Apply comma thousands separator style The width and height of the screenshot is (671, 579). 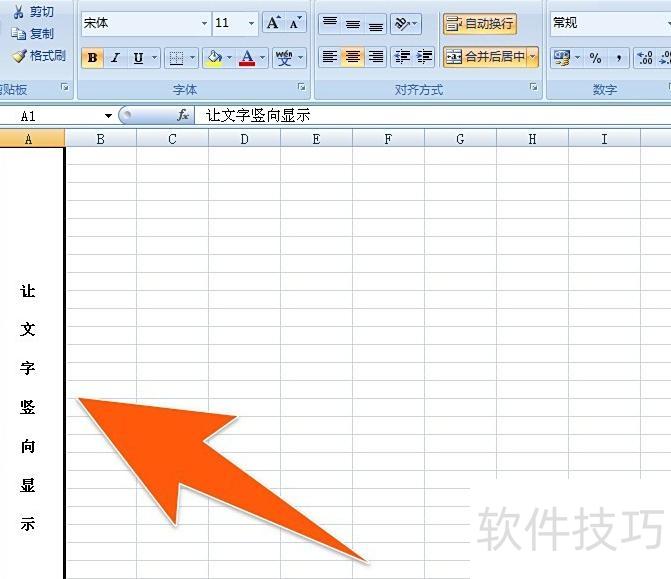coord(618,58)
